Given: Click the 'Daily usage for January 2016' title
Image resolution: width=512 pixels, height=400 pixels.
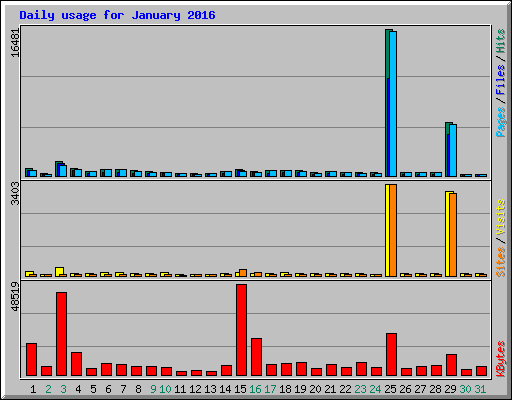Looking at the screenshot, I should [x=117, y=15].
